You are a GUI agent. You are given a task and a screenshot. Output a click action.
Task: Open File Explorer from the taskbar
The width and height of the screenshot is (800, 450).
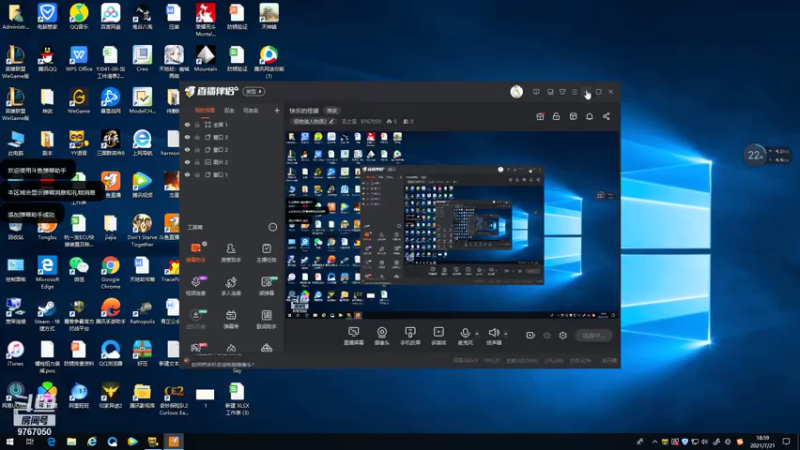[x=71, y=442]
